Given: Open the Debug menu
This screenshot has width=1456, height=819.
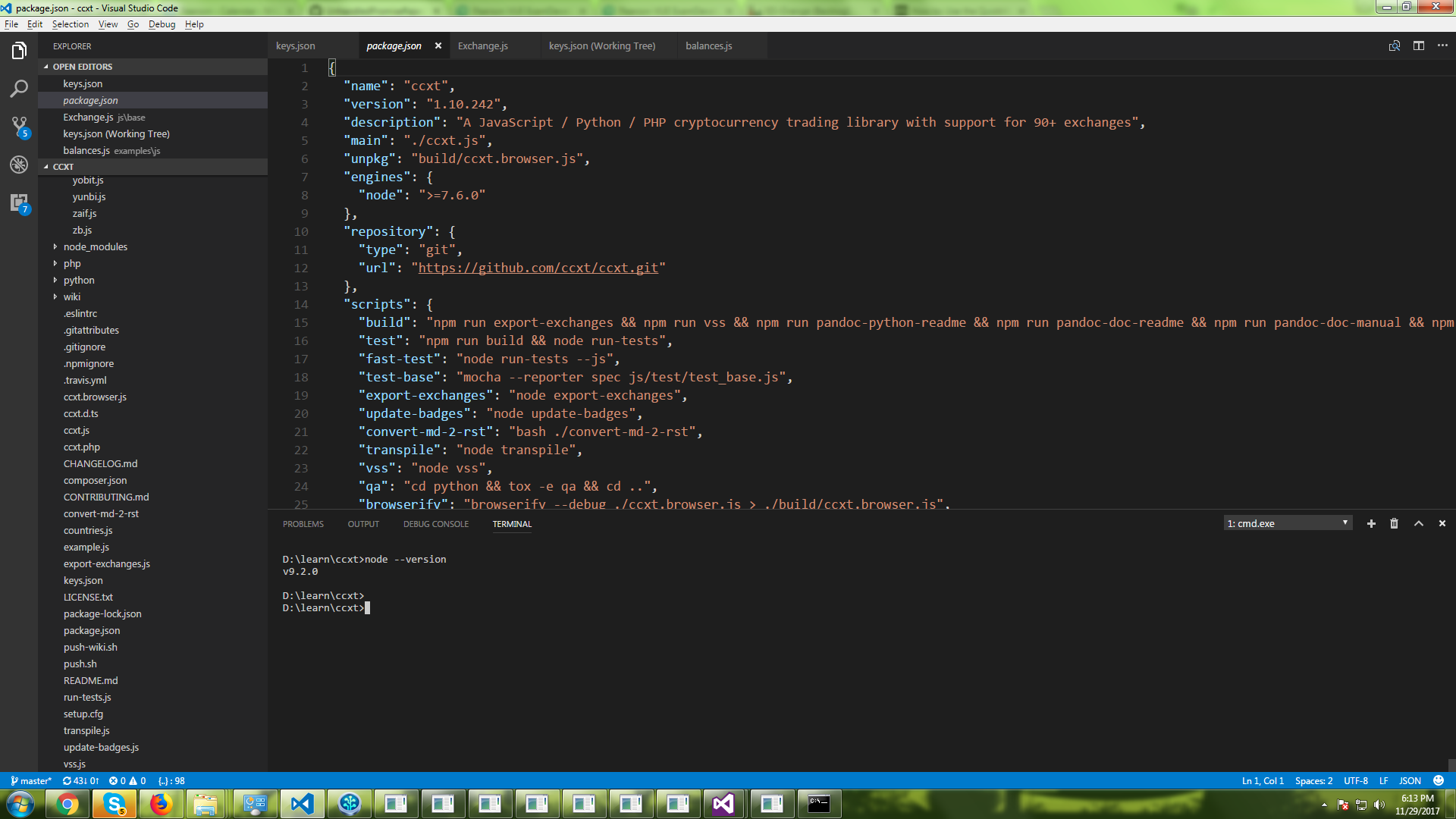Looking at the screenshot, I should (x=162, y=24).
